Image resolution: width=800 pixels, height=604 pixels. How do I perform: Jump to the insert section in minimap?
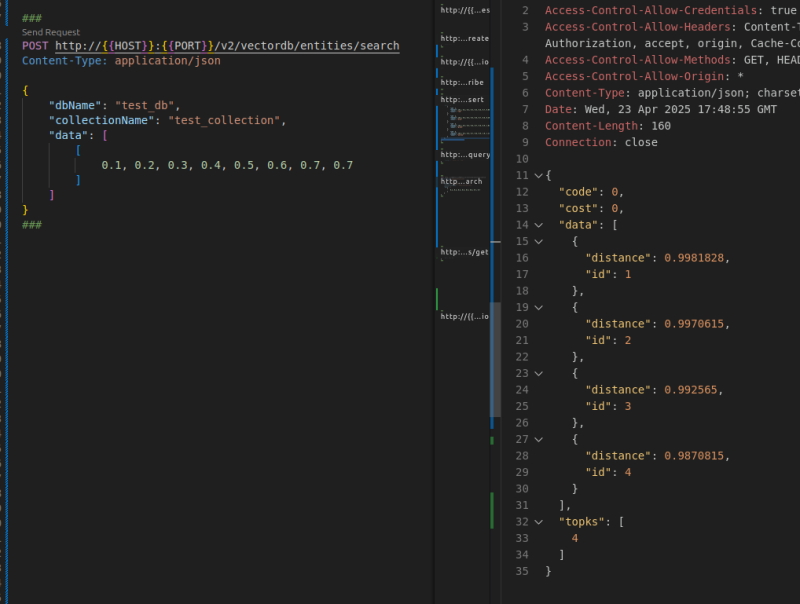coord(465,101)
